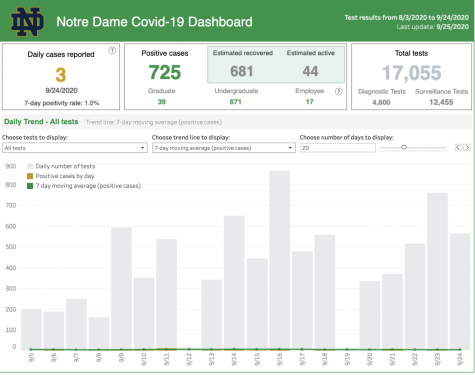Click the Notre Dame ND logo
Image resolution: width=475 pixels, height=375 pixels.
(x=27, y=22)
